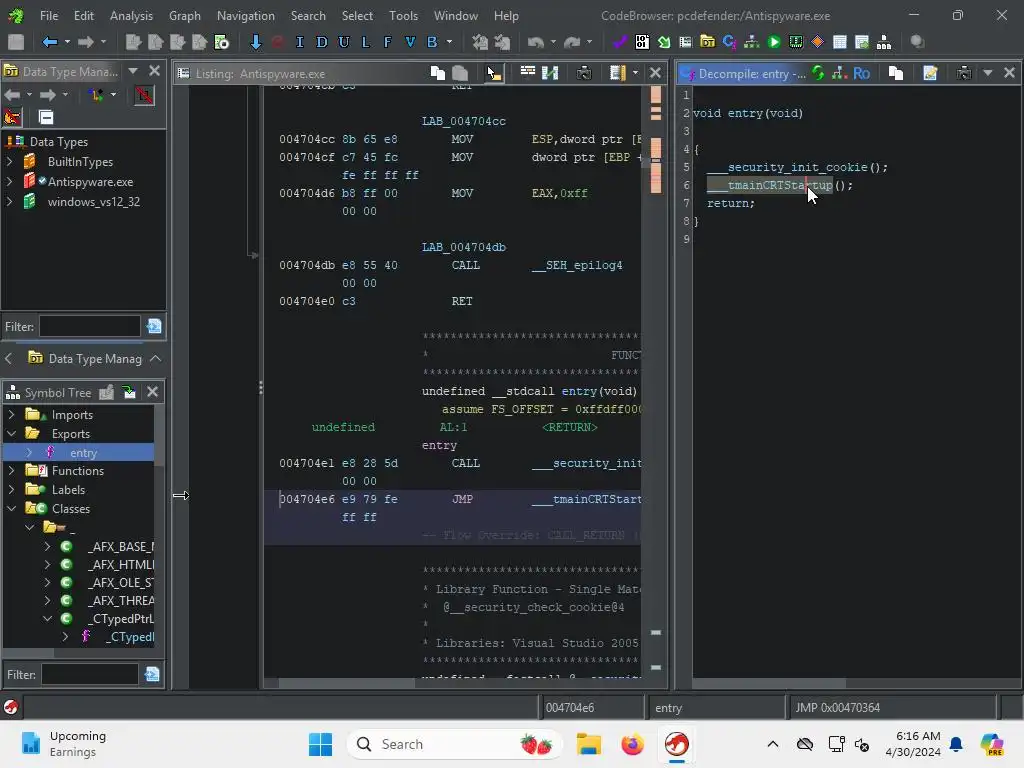
Task: Open the Data Type Manager toolbar icon
Action: click(x=707, y=42)
